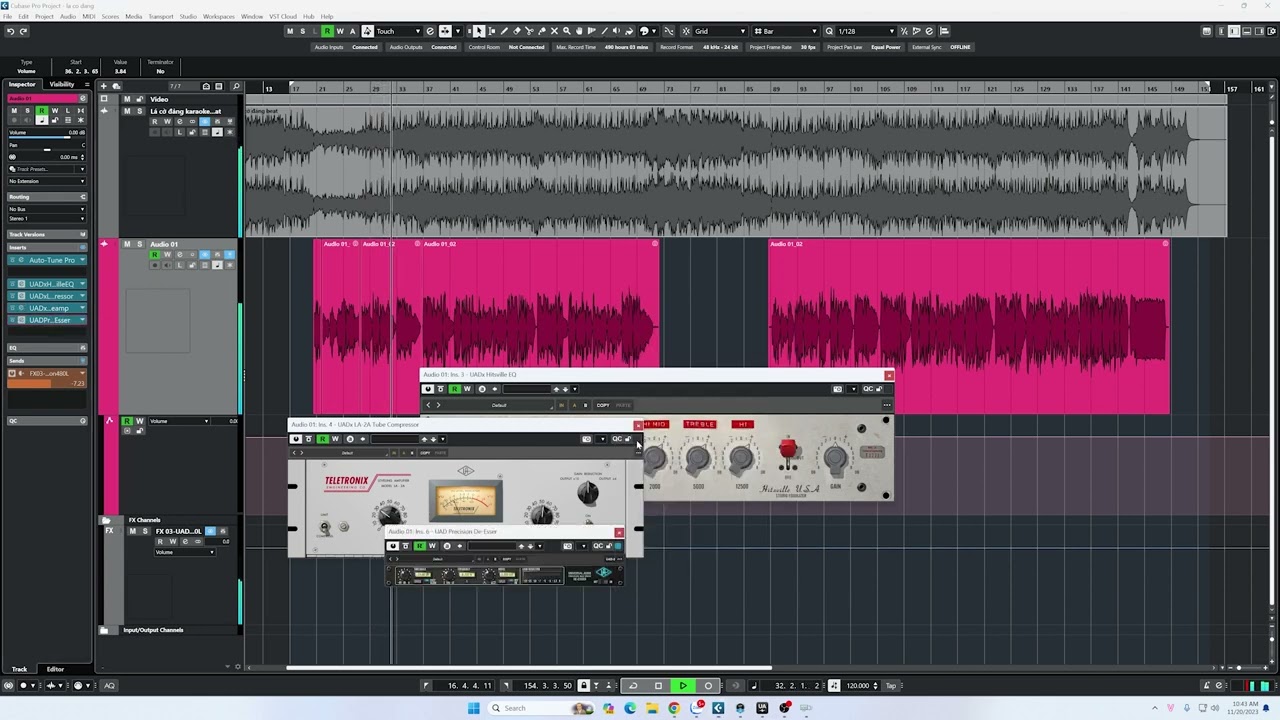Click the red toggle switch on Hitsville EQ
Viewport: 1280px width, 720px height.
(788, 450)
